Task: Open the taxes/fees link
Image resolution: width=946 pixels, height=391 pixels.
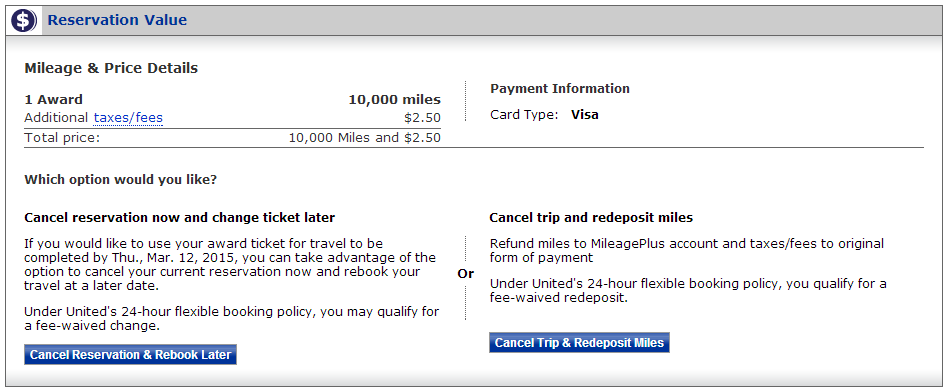Action: pyautogui.click(x=128, y=118)
